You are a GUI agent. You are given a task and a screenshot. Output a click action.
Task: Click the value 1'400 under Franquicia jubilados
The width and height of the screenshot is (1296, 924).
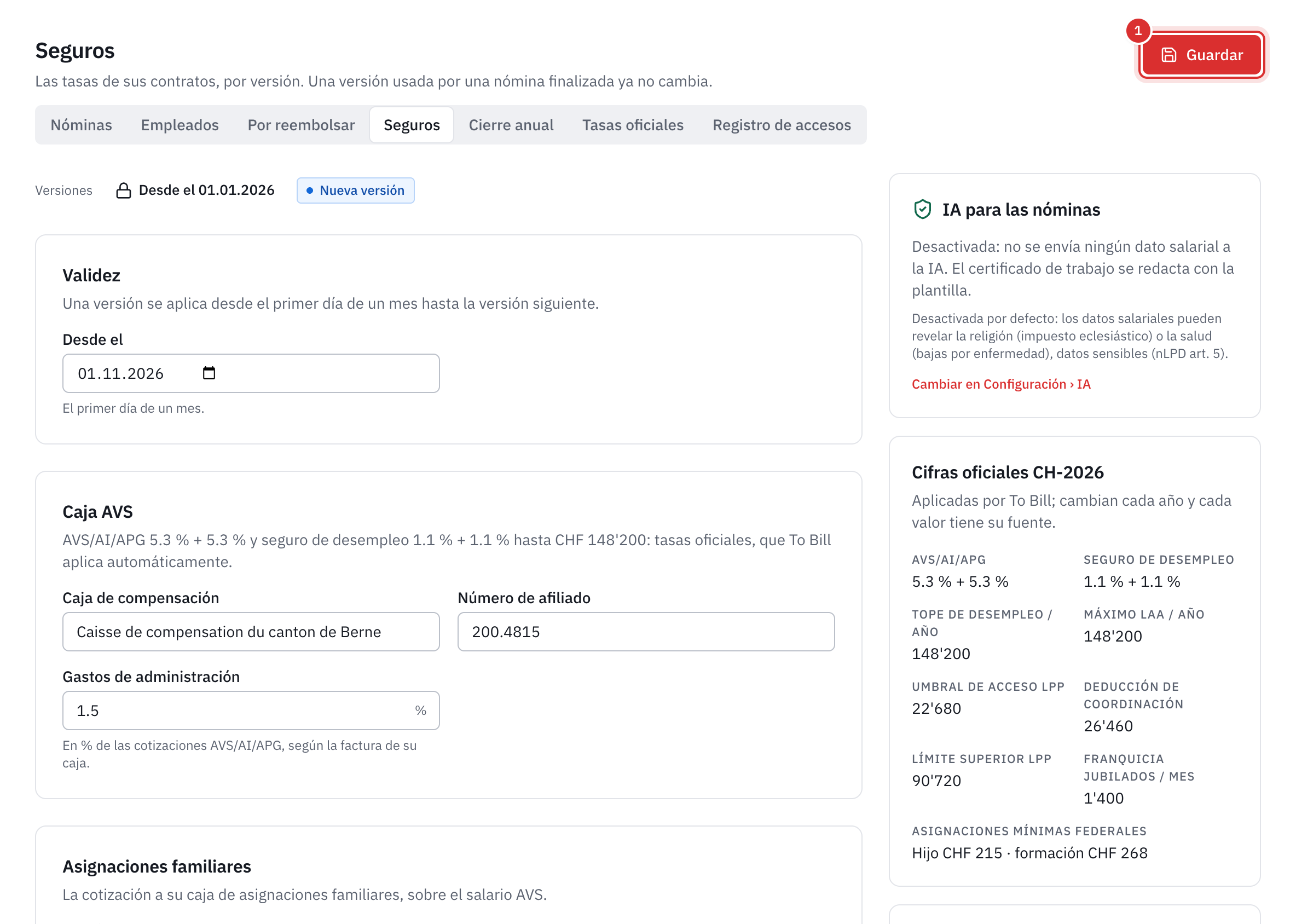pyautogui.click(x=1104, y=798)
